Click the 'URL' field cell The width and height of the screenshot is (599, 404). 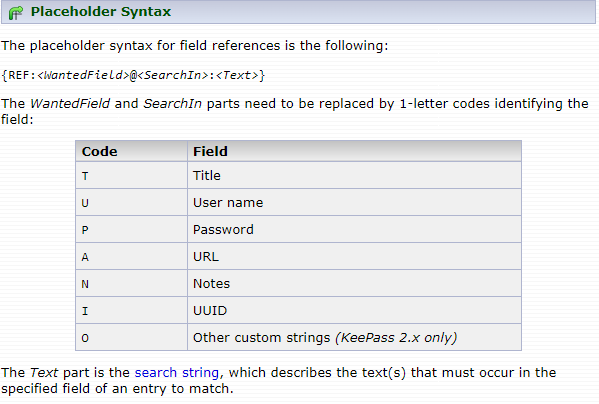354,257
